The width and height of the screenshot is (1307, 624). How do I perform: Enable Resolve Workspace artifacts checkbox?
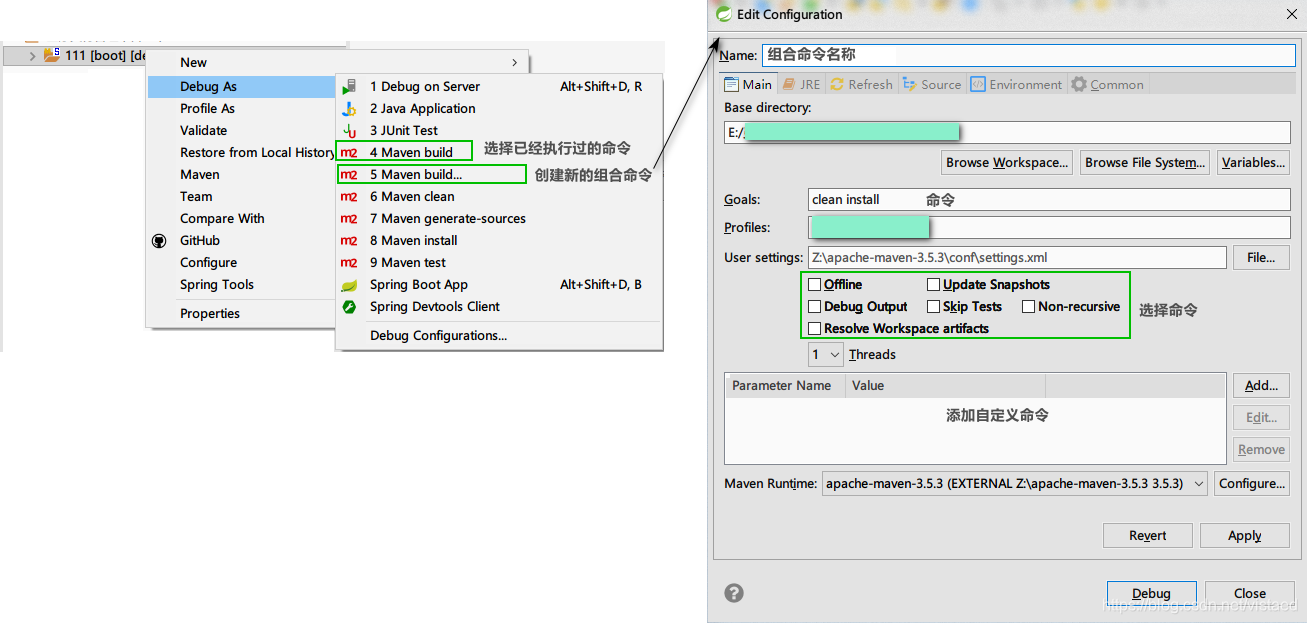pos(815,329)
